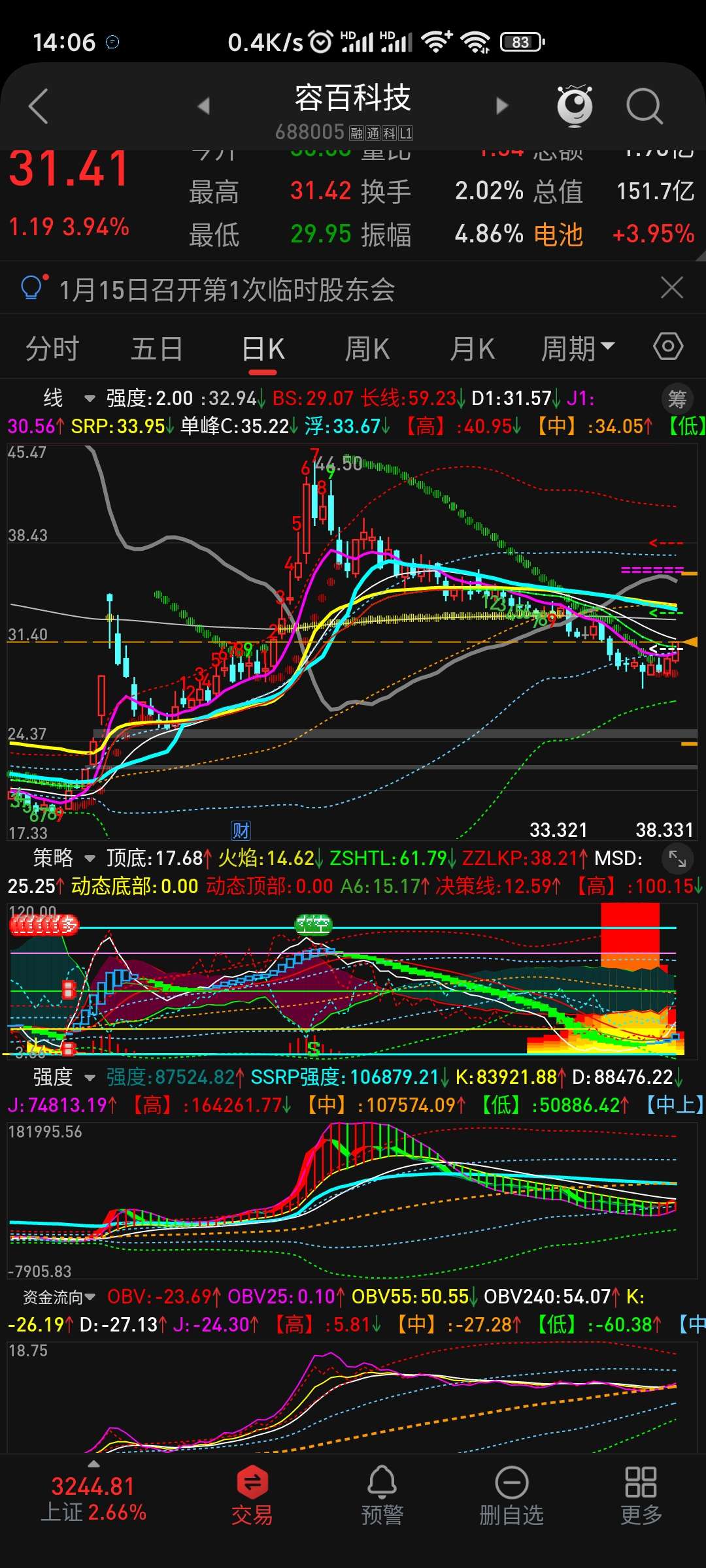This screenshot has height=1568, width=706.
Task: Expand the index bar up-arrow above 3244.81
Action: (93, 1463)
